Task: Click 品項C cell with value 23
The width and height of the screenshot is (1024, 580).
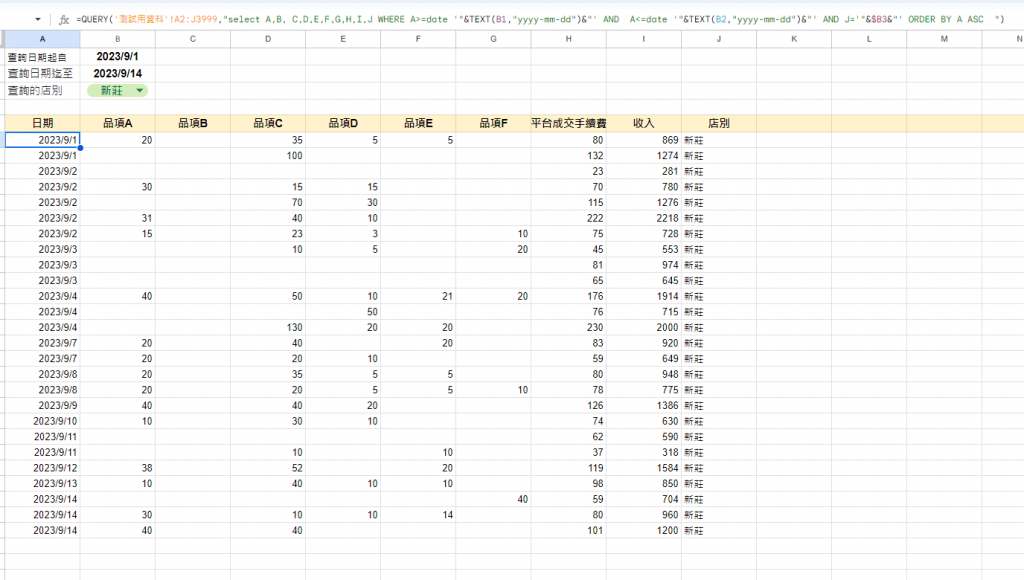Action: pyautogui.click(x=268, y=234)
